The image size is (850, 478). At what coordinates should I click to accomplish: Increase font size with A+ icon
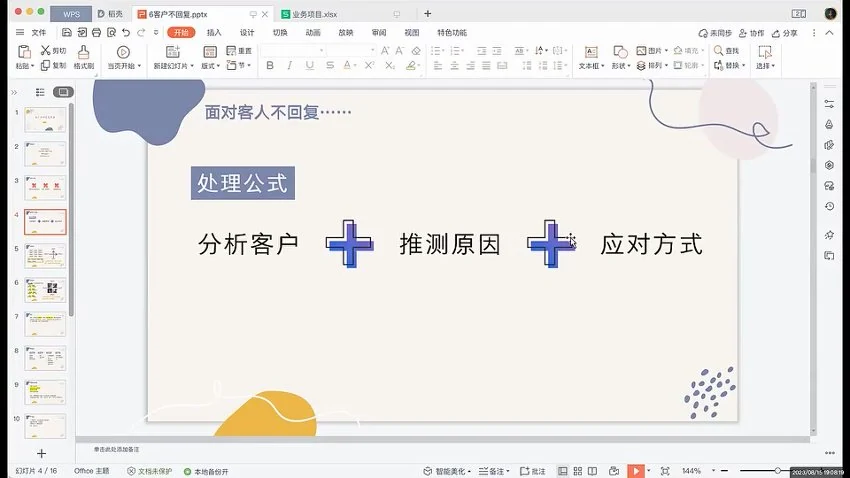click(x=385, y=50)
